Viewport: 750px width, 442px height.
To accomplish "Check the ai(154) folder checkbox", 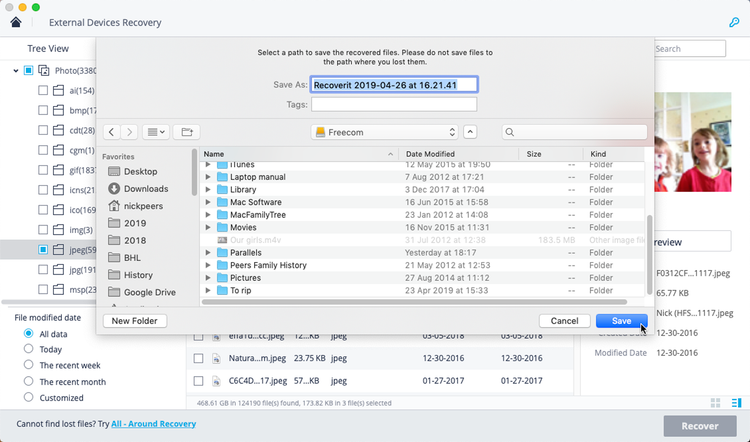I will [x=43, y=90].
